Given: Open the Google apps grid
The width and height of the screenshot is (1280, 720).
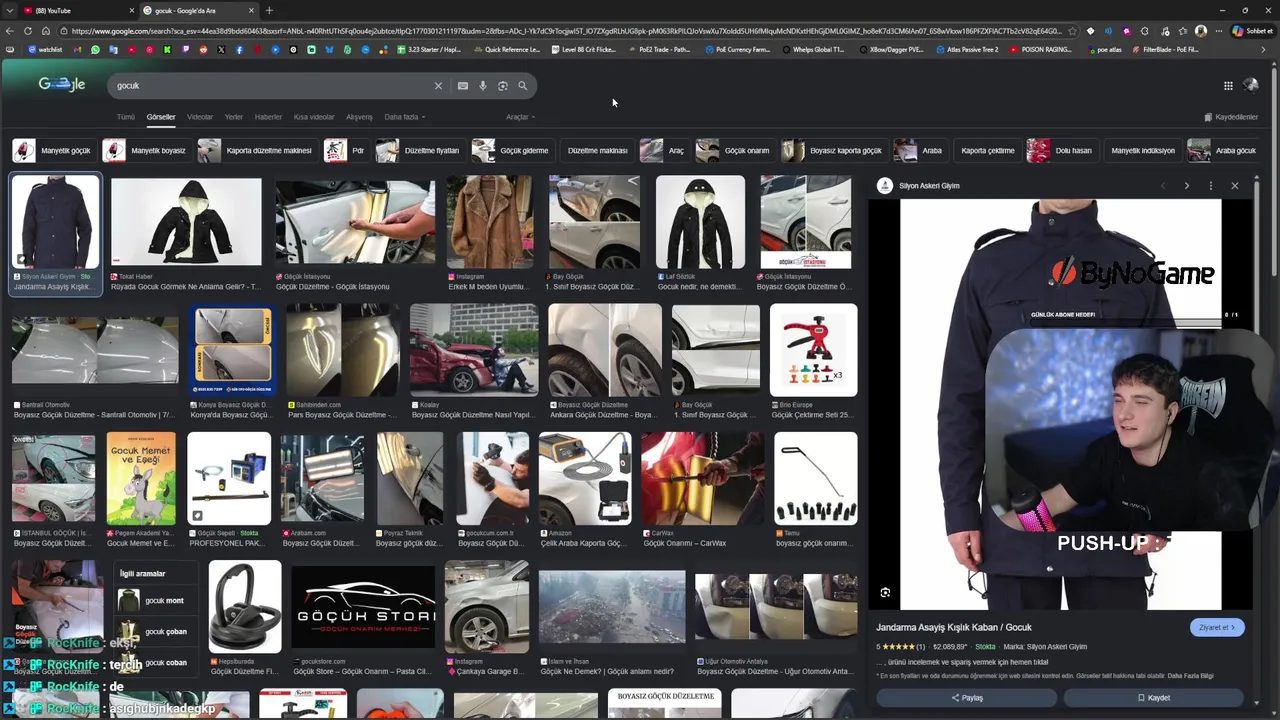Looking at the screenshot, I should 1228,85.
